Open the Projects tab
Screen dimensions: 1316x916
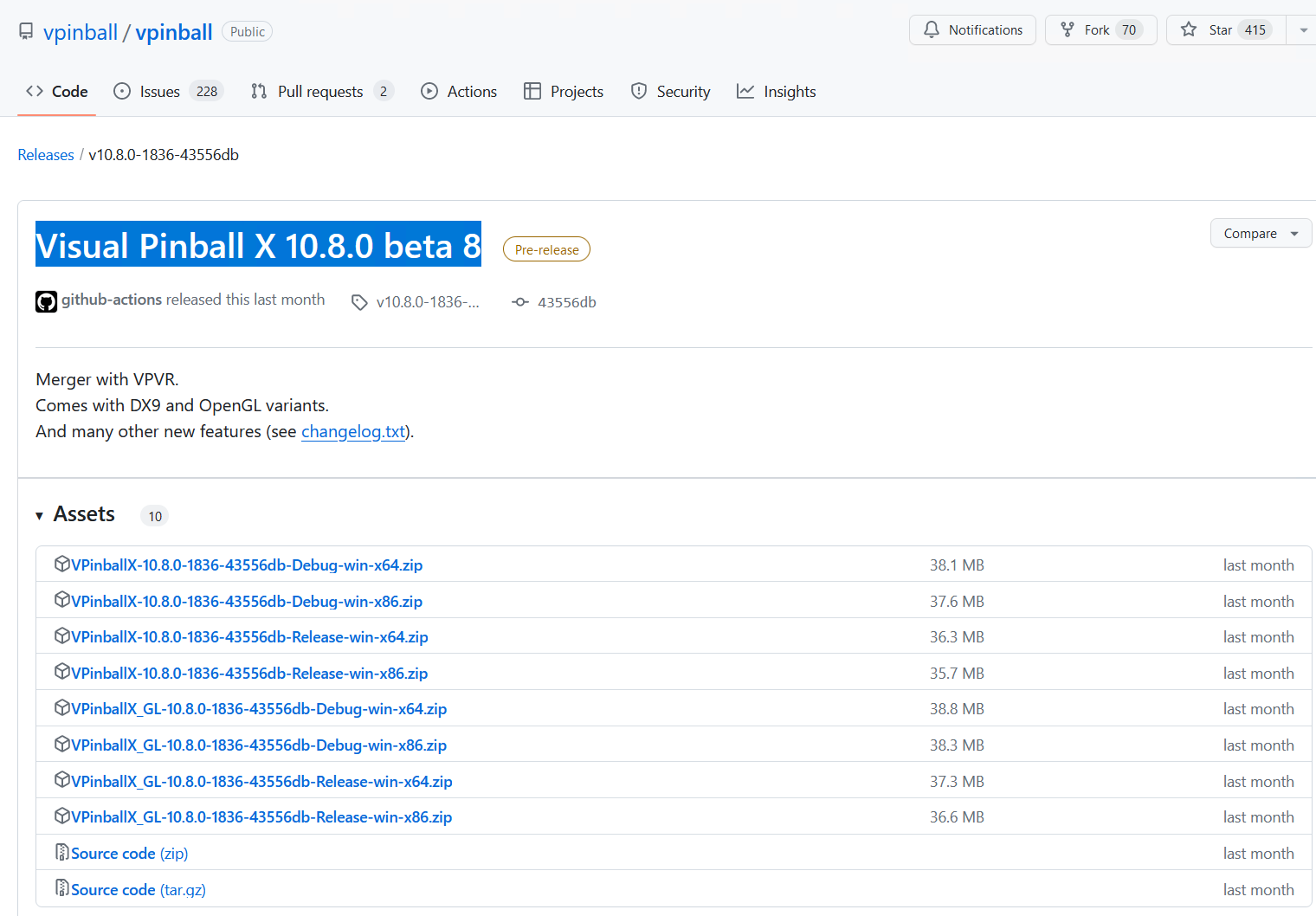tap(564, 92)
